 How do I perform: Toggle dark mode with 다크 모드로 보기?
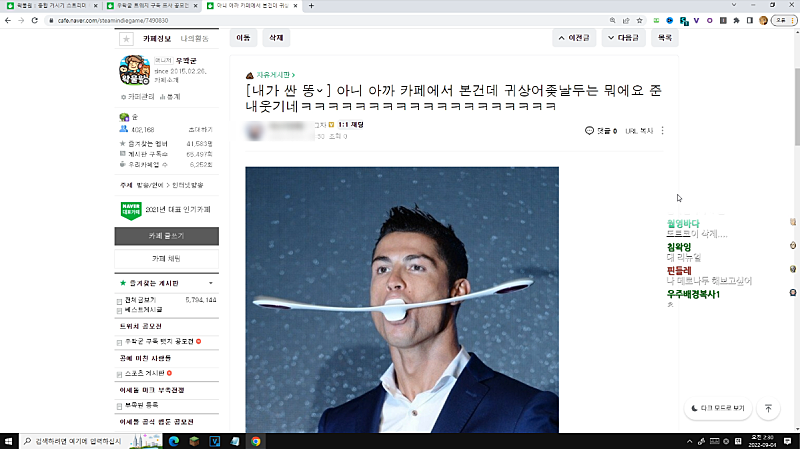pos(718,408)
